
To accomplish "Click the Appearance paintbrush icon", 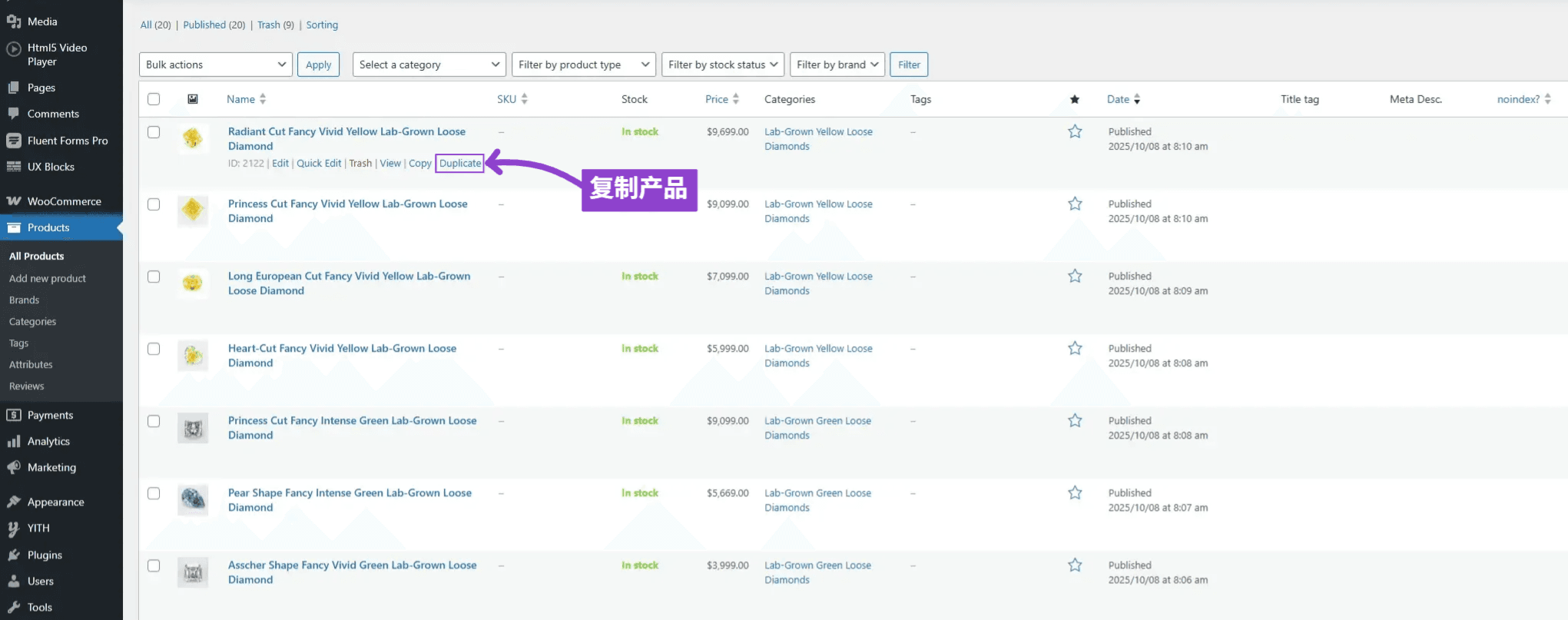I will (x=14, y=502).
